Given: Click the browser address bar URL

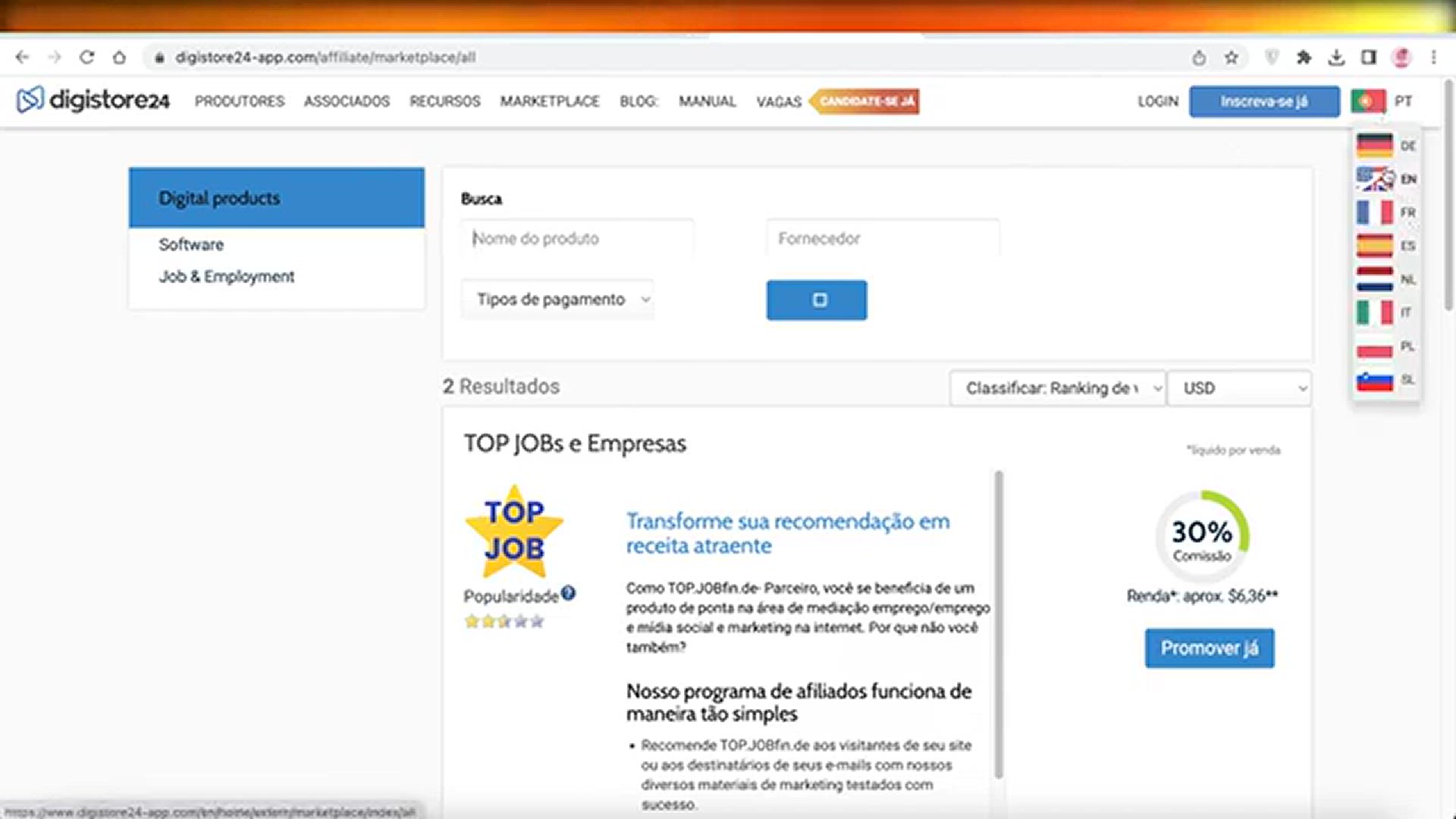Looking at the screenshot, I should point(325,58).
